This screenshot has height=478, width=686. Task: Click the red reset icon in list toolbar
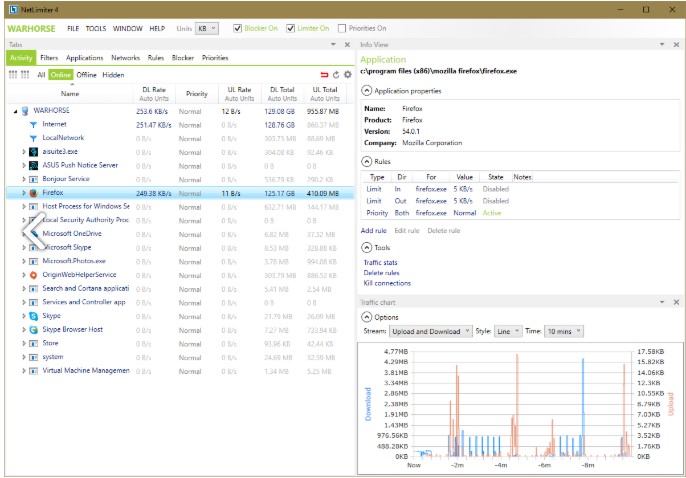click(324, 74)
